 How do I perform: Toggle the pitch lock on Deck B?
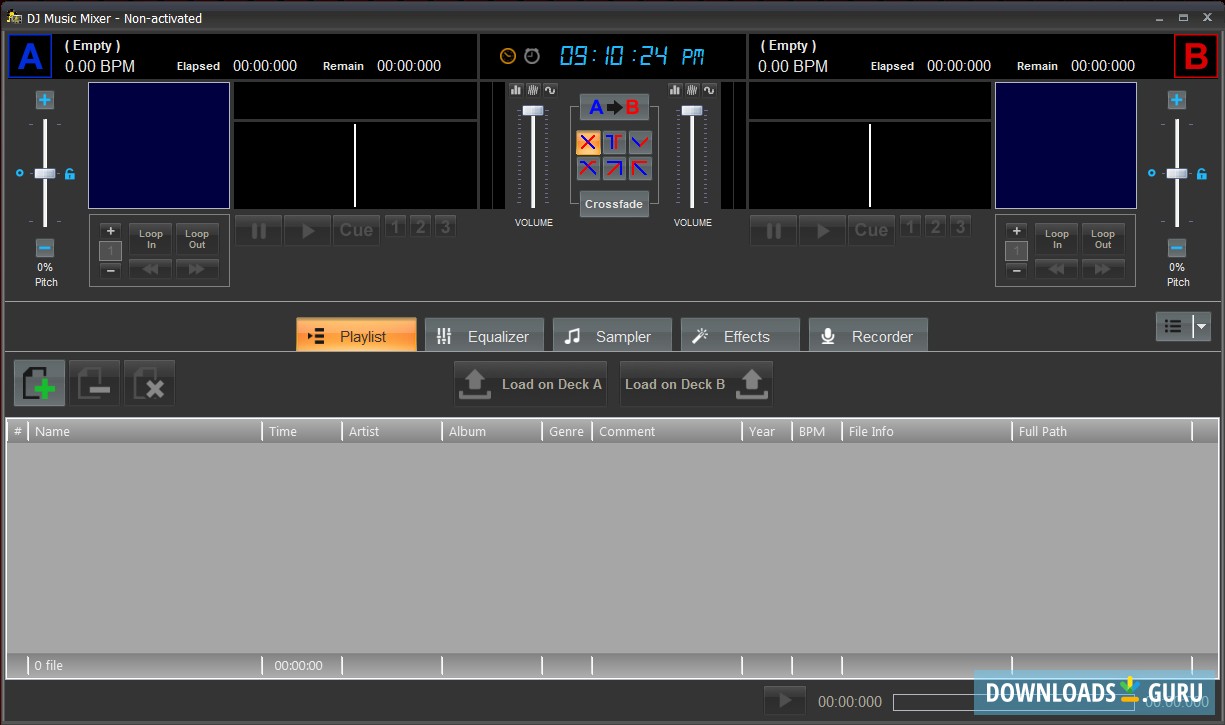[x=1152, y=174]
